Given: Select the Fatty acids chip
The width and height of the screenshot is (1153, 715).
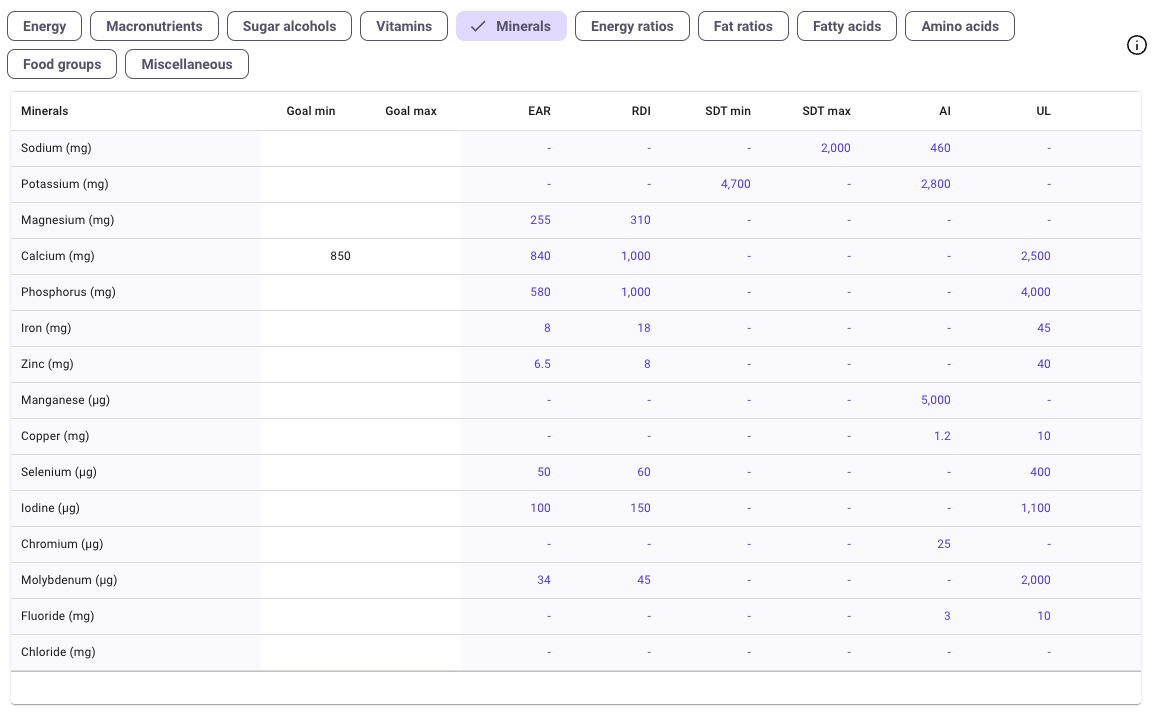Looking at the screenshot, I should (x=847, y=26).
